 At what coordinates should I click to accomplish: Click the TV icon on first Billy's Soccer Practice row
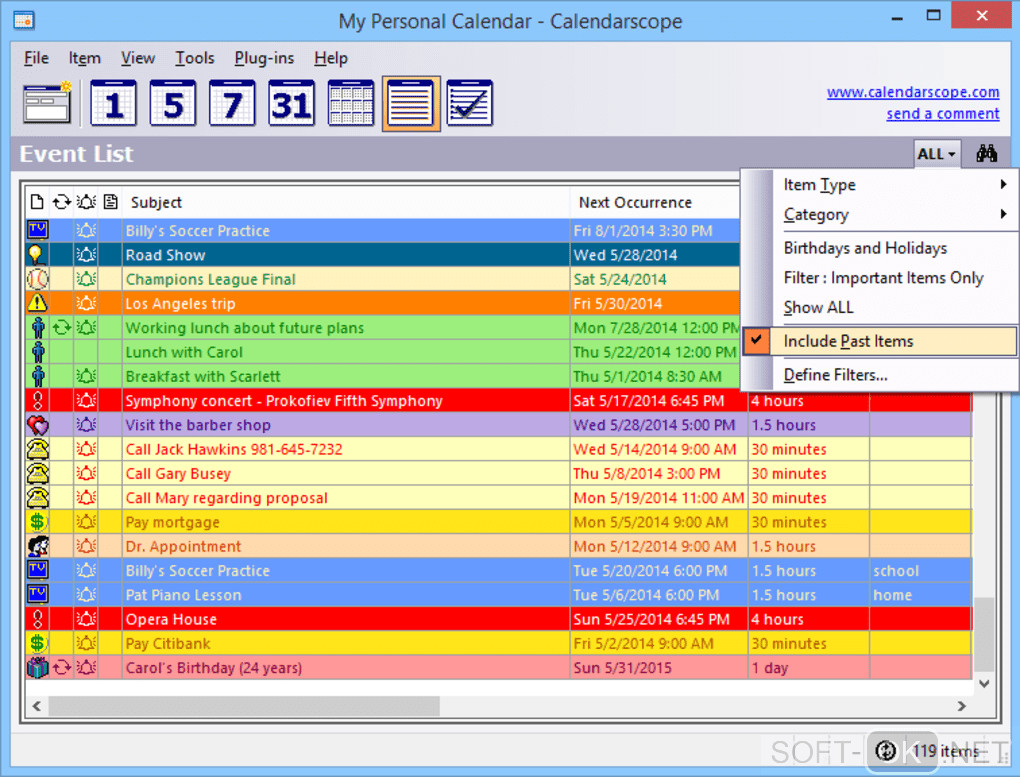38,230
